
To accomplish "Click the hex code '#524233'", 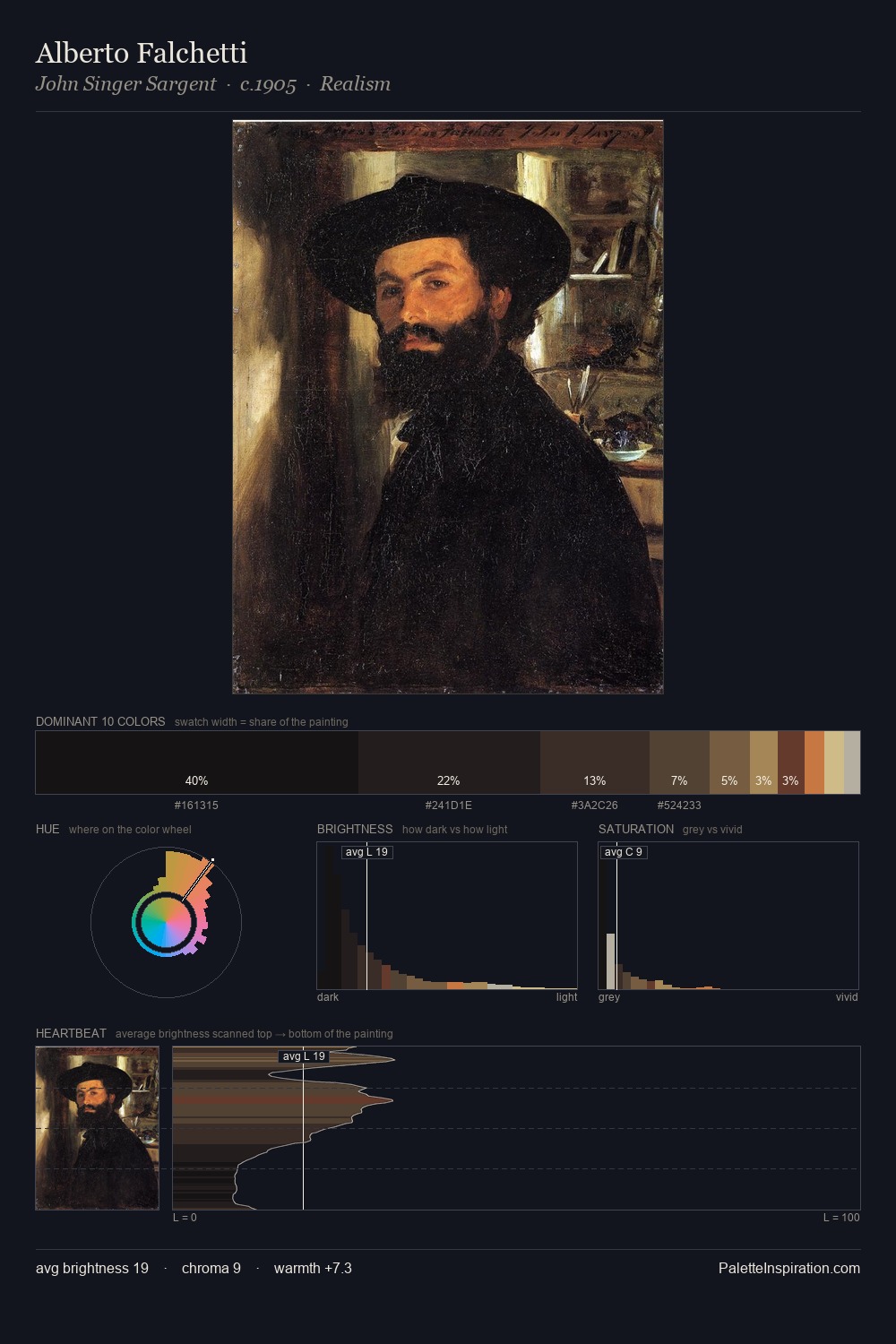I will 679,806.
